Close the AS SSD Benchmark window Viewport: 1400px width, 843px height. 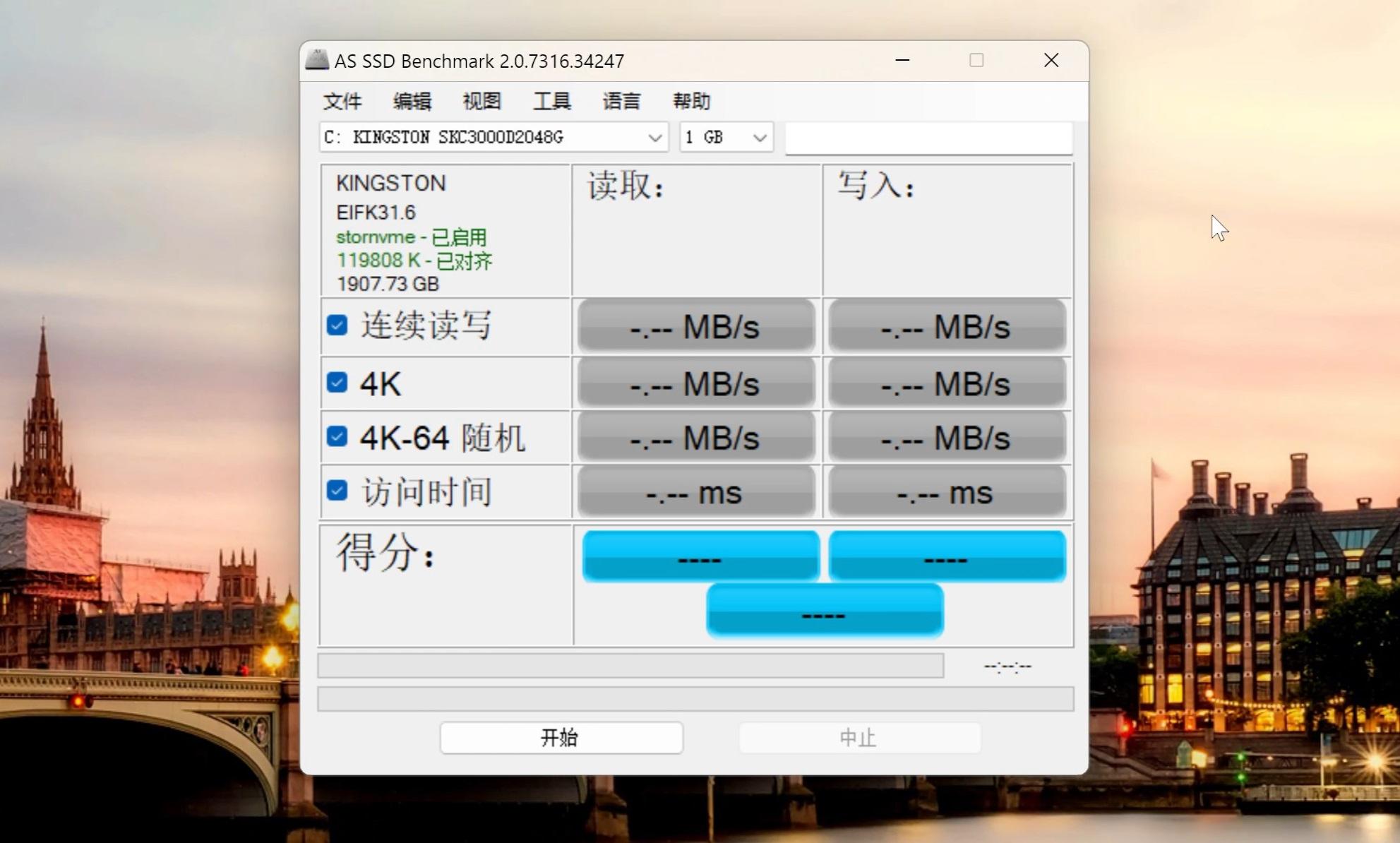point(1051,60)
